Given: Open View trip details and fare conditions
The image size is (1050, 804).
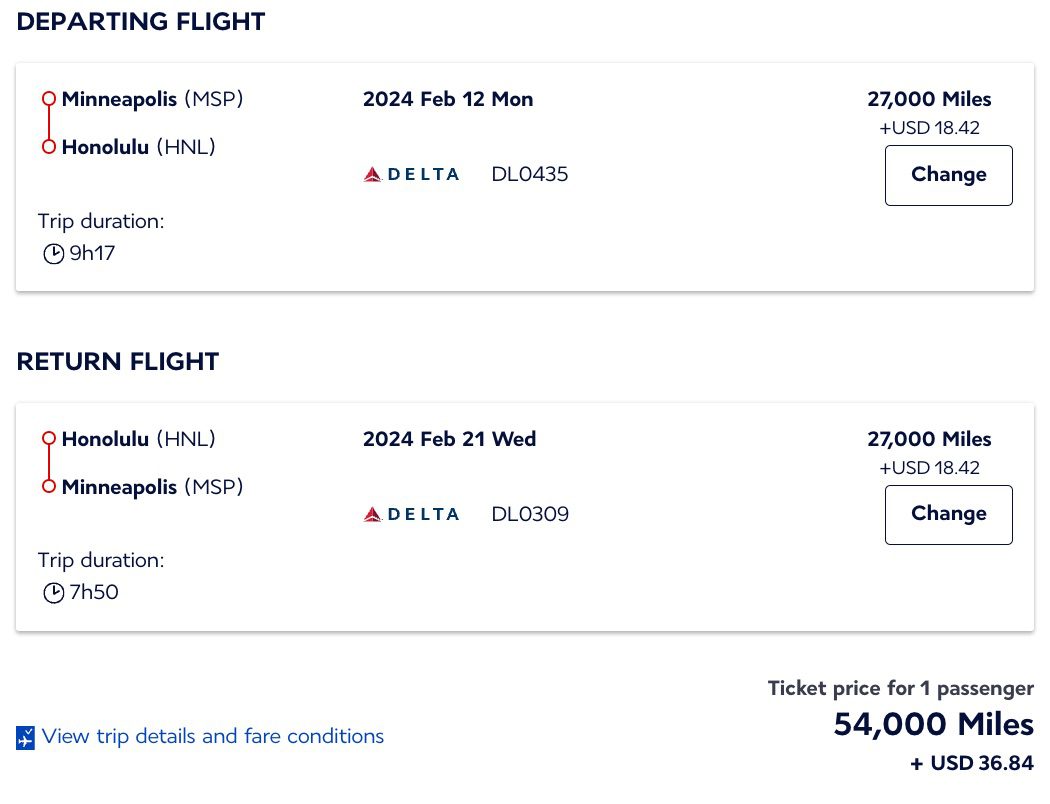Looking at the screenshot, I should 213,736.
